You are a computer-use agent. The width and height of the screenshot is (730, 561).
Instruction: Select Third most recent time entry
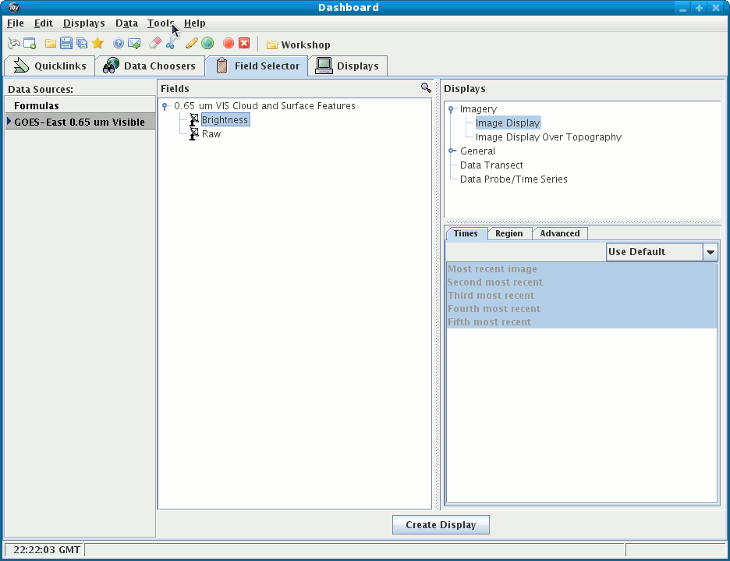pos(491,296)
